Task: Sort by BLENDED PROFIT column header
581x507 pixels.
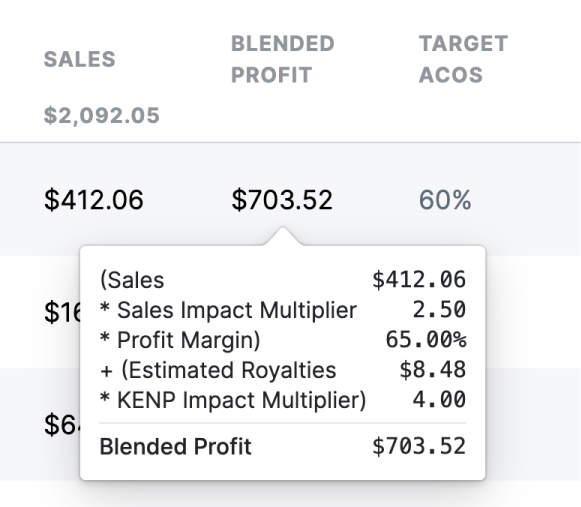Action: (x=283, y=59)
